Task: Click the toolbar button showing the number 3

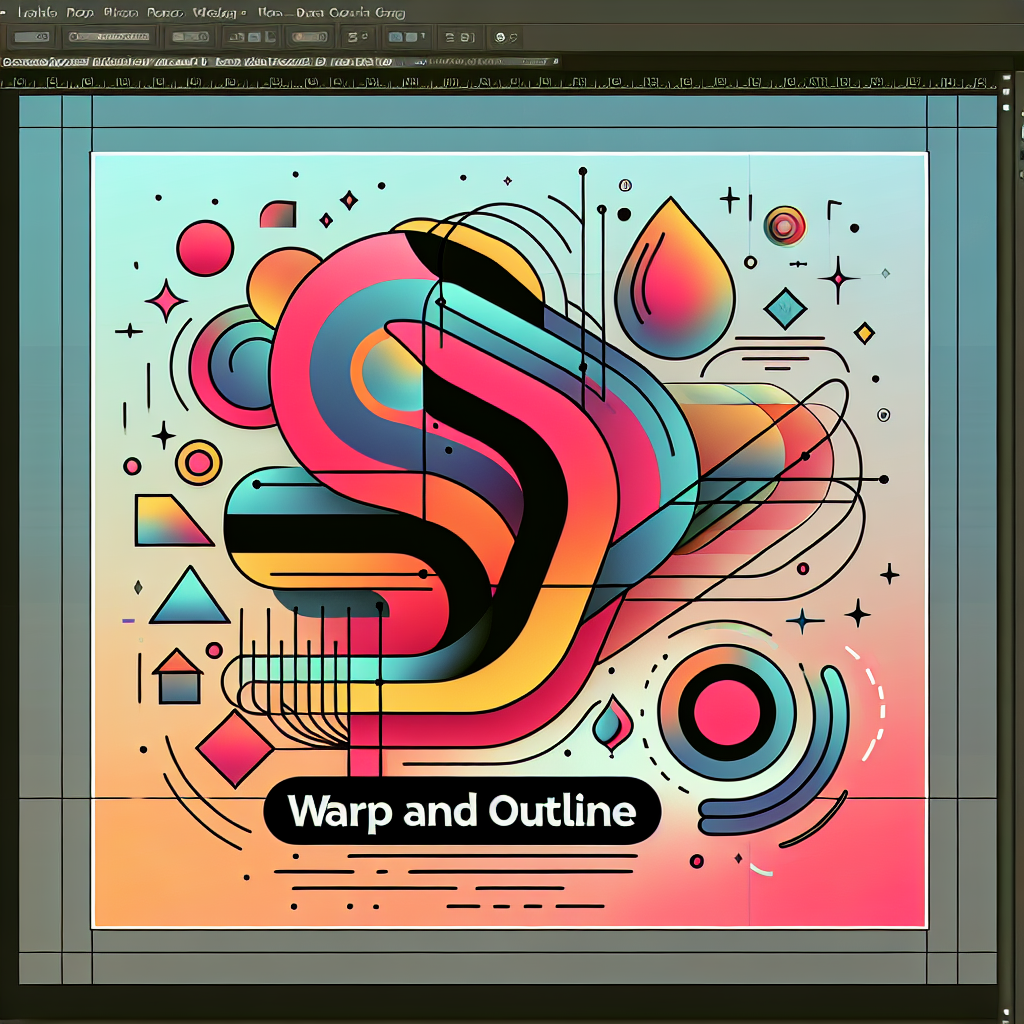Action: [x=353, y=38]
